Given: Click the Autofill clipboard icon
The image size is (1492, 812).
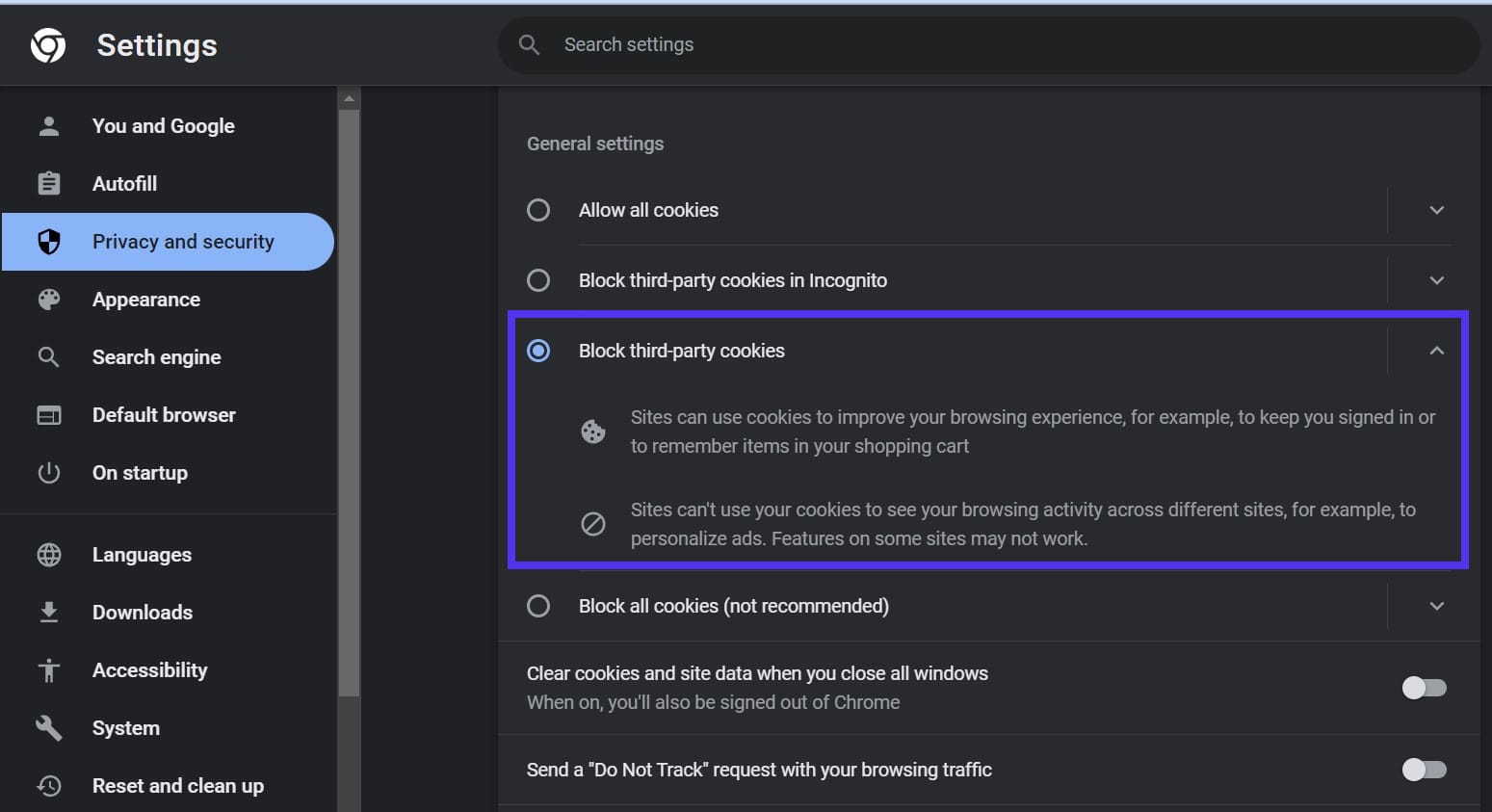Looking at the screenshot, I should click(x=49, y=183).
